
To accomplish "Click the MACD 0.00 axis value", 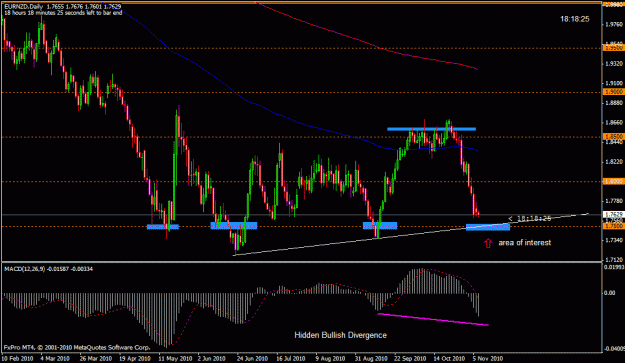I will coord(610,293).
